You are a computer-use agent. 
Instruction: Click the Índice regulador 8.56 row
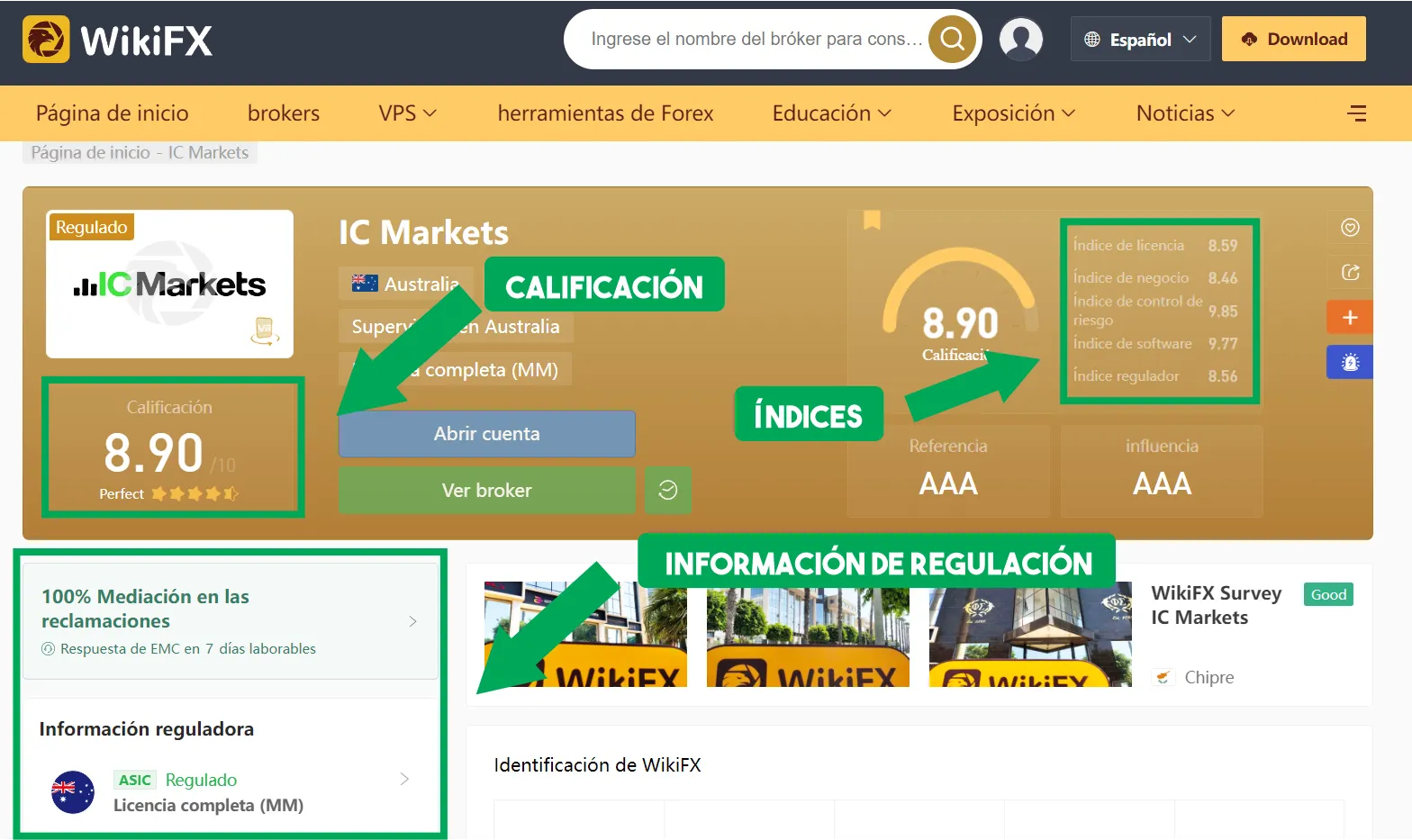click(x=1155, y=376)
